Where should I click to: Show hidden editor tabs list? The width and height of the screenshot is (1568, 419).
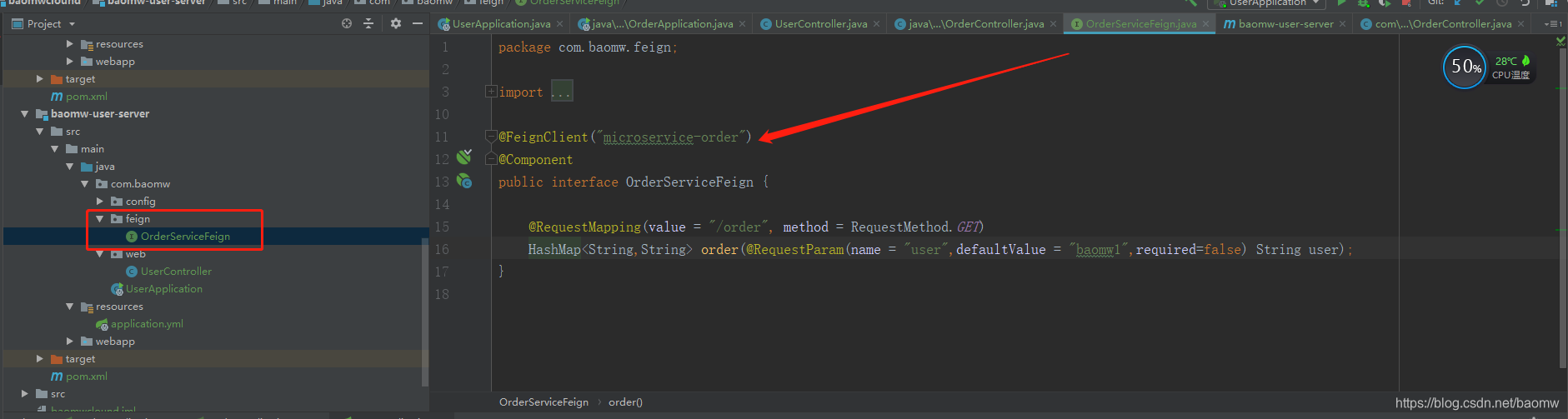pos(1551,23)
